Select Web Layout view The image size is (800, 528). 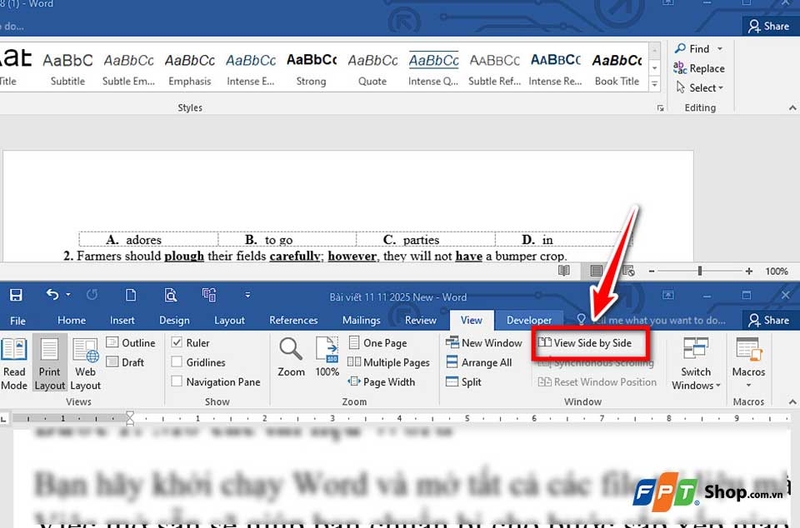85,364
